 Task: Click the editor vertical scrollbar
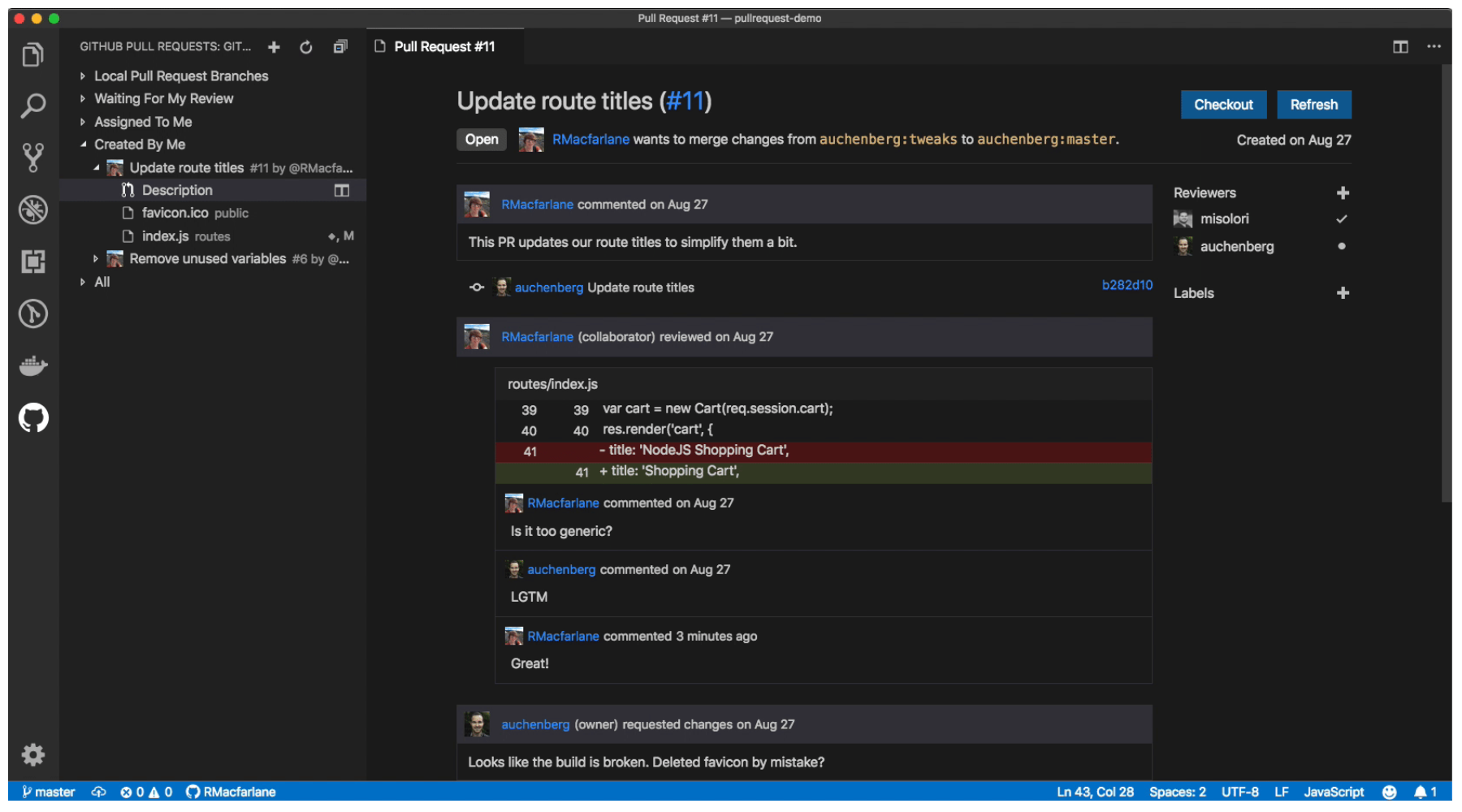[x=1446, y=283]
